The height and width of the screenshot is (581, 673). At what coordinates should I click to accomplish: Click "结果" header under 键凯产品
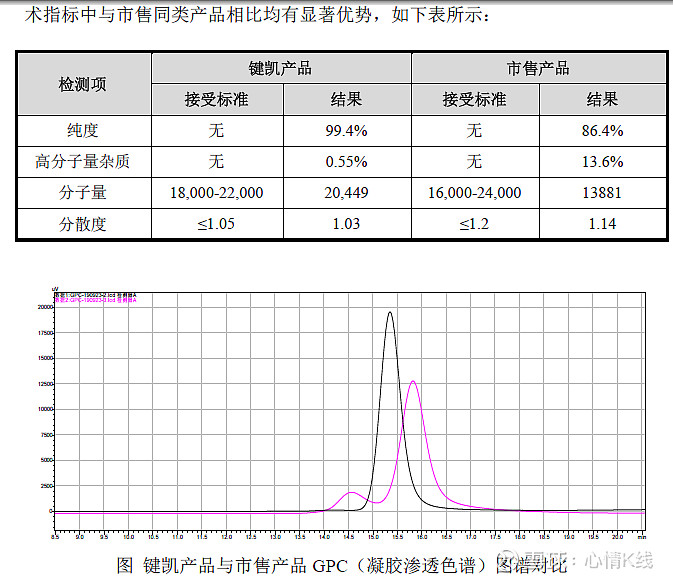coord(347,100)
